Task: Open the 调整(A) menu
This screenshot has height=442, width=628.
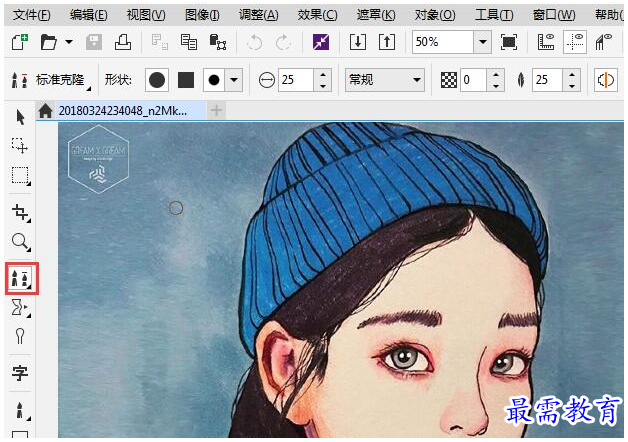Action: pyautogui.click(x=258, y=15)
